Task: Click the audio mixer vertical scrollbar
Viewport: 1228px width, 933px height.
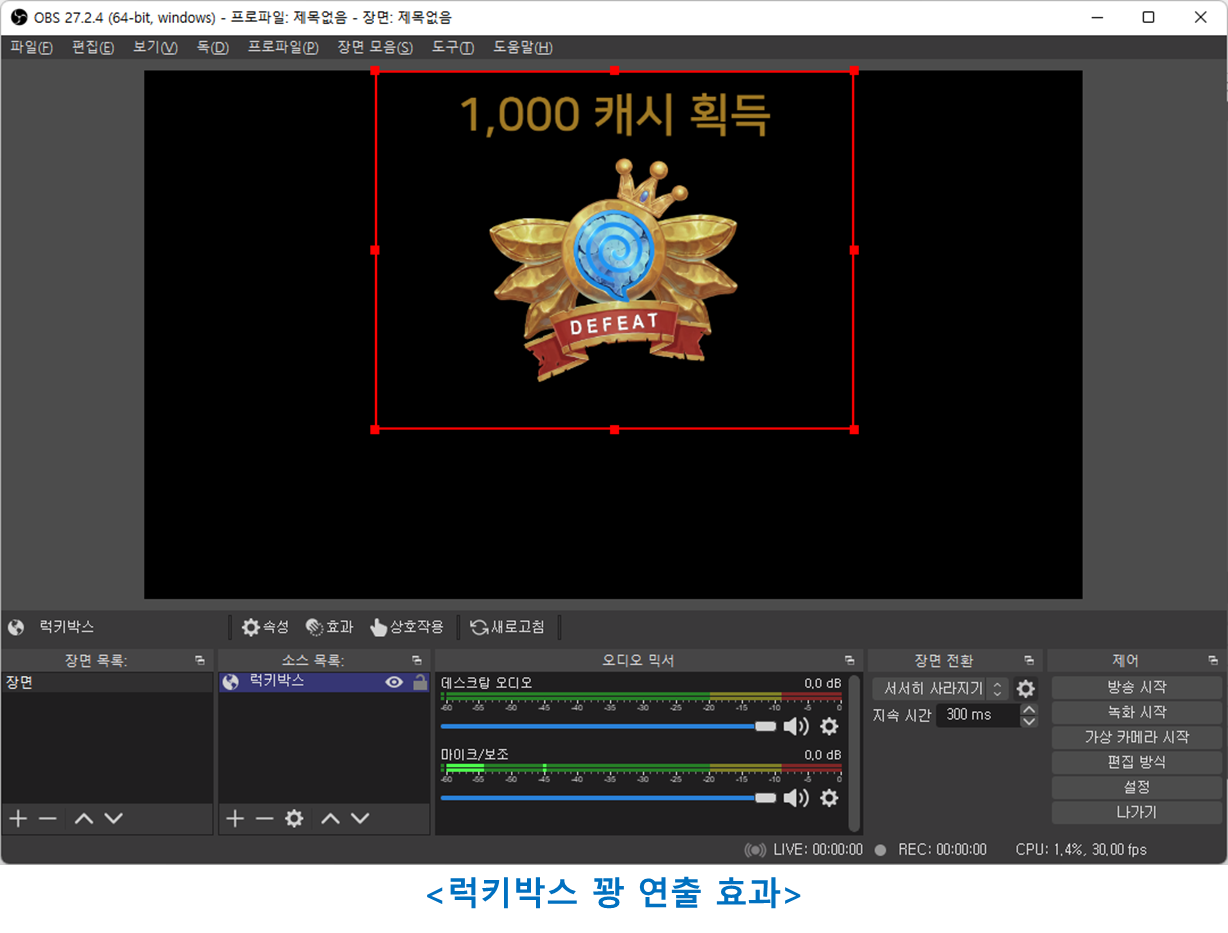Action: [x=854, y=753]
